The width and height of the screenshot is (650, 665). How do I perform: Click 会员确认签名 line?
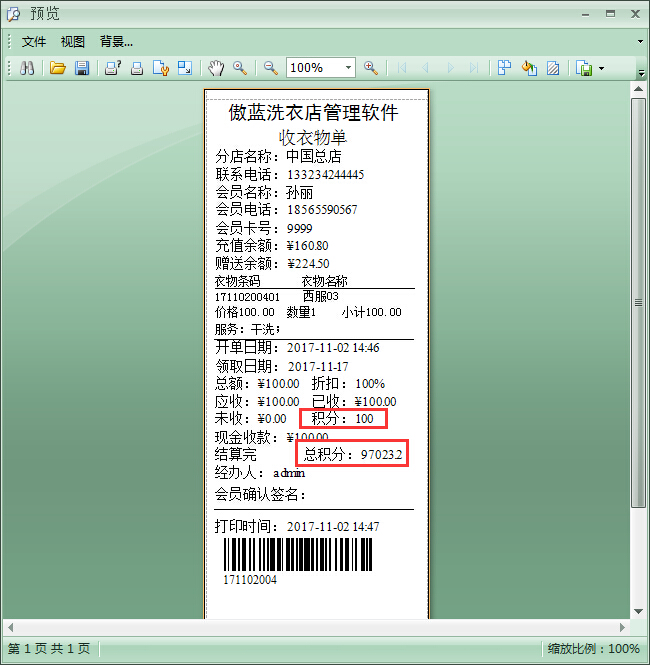click(x=260, y=494)
